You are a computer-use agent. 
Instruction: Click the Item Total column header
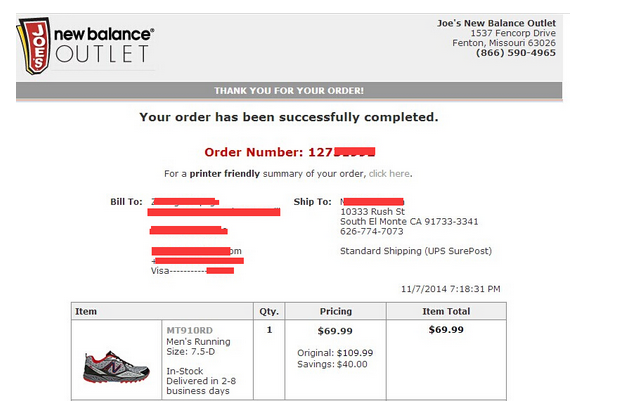(446, 312)
